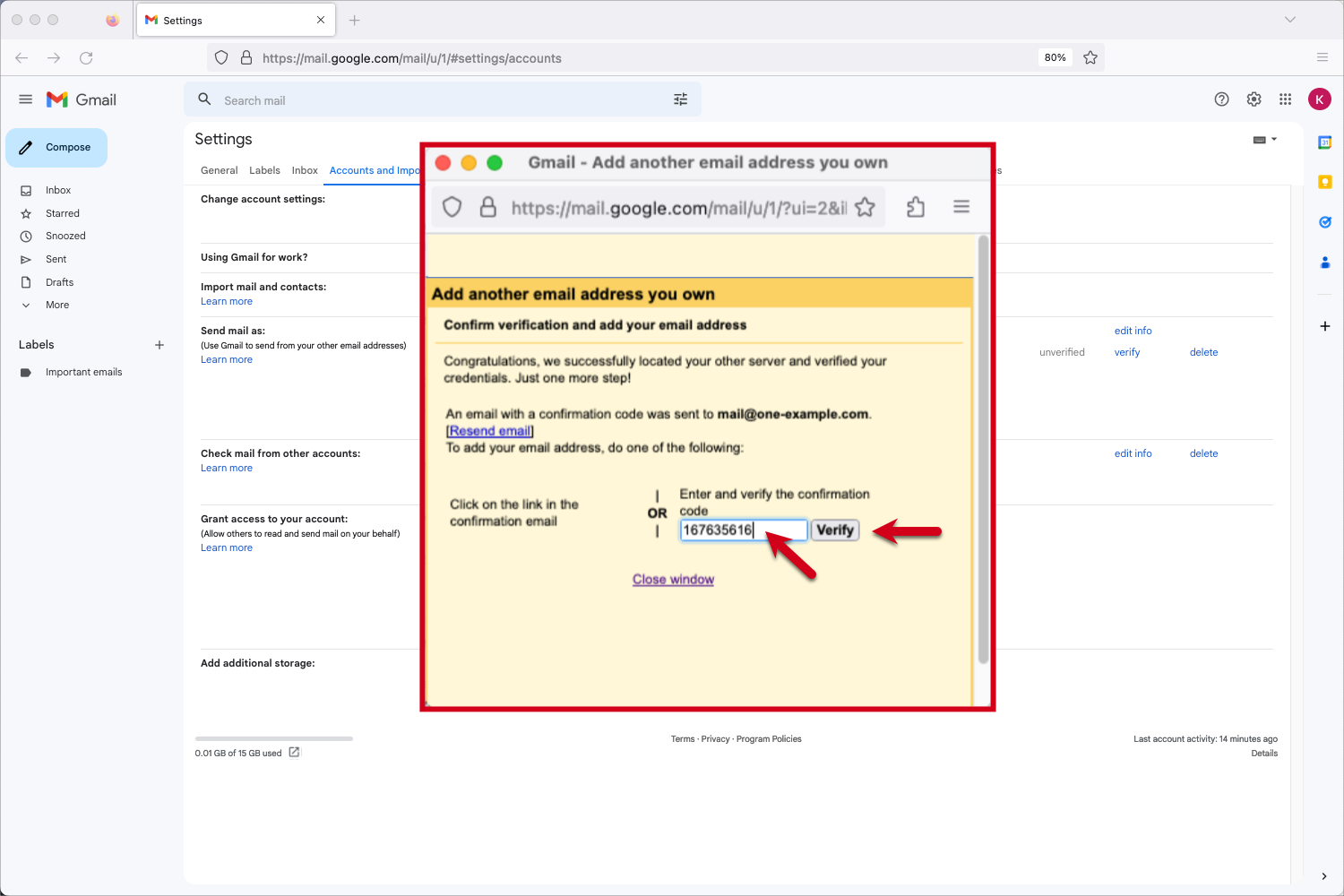This screenshot has width=1344, height=896.
Task: Open the Labels settings tab
Action: (264, 170)
